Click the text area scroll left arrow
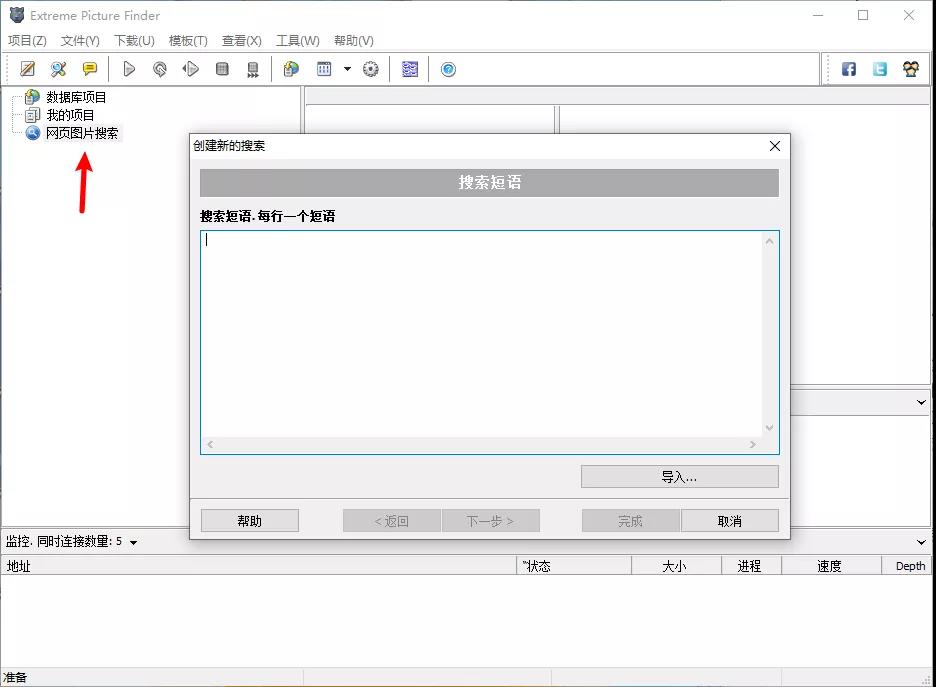This screenshot has width=936, height=687. pyautogui.click(x=210, y=445)
